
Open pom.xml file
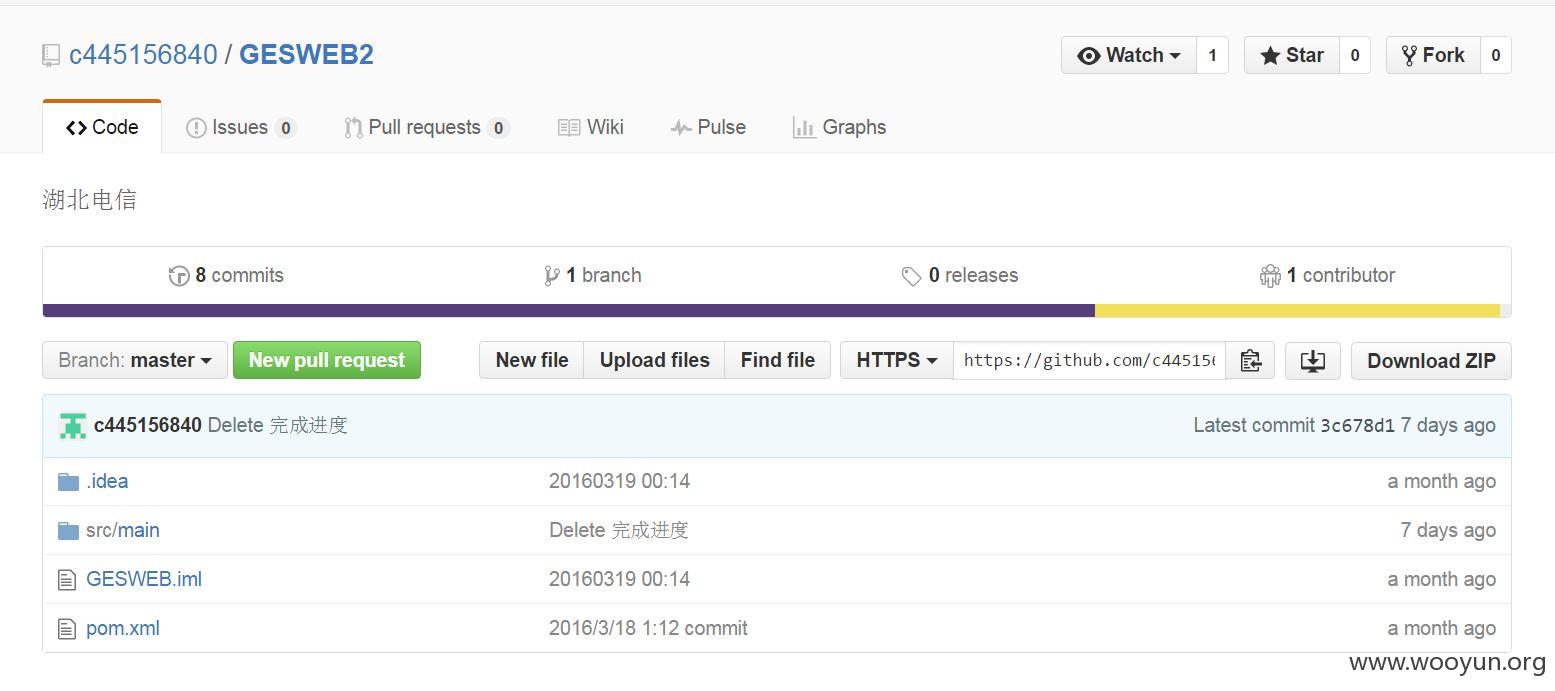click(x=123, y=629)
